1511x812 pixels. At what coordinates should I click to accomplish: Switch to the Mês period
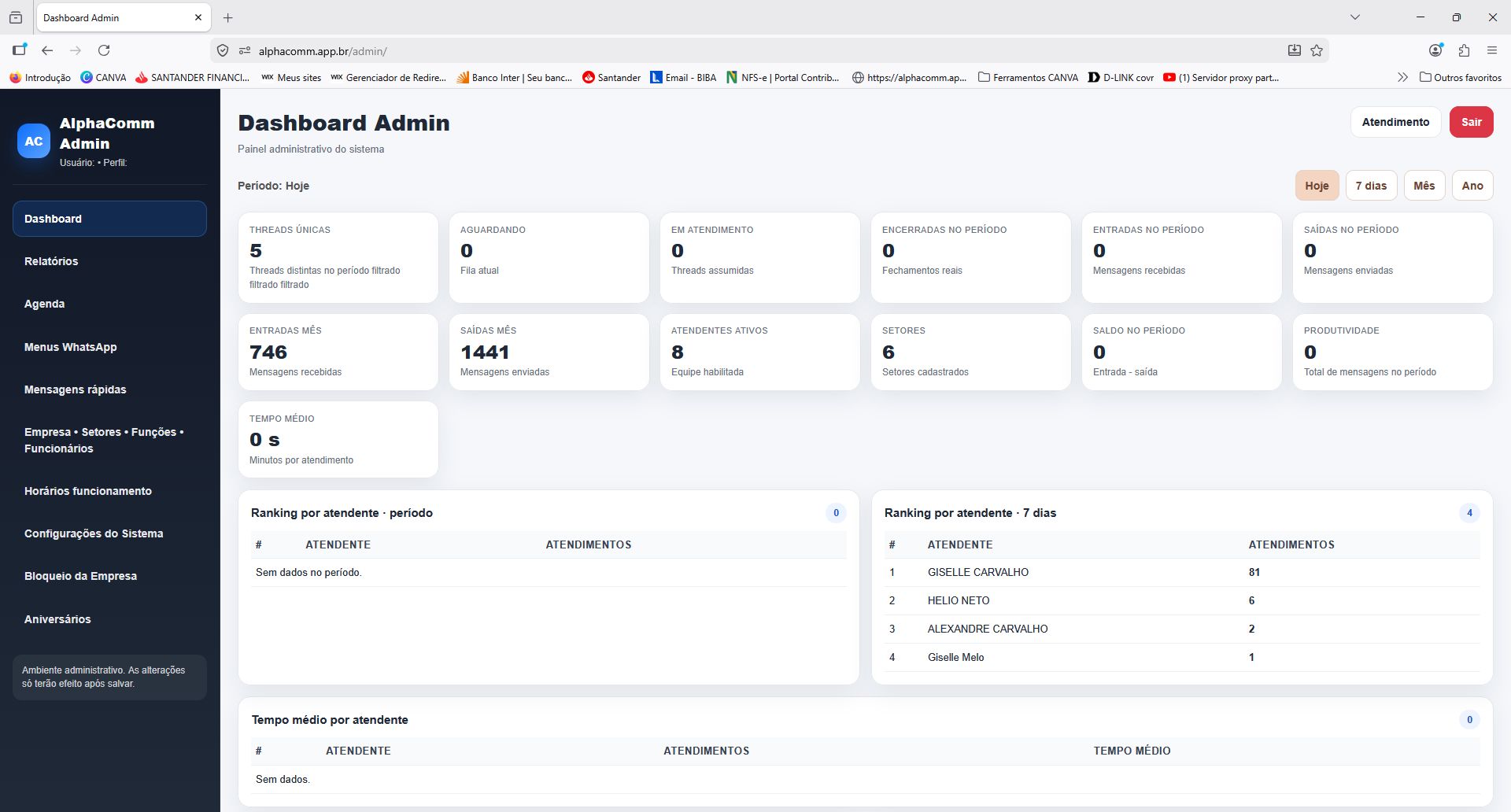[x=1424, y=185]
